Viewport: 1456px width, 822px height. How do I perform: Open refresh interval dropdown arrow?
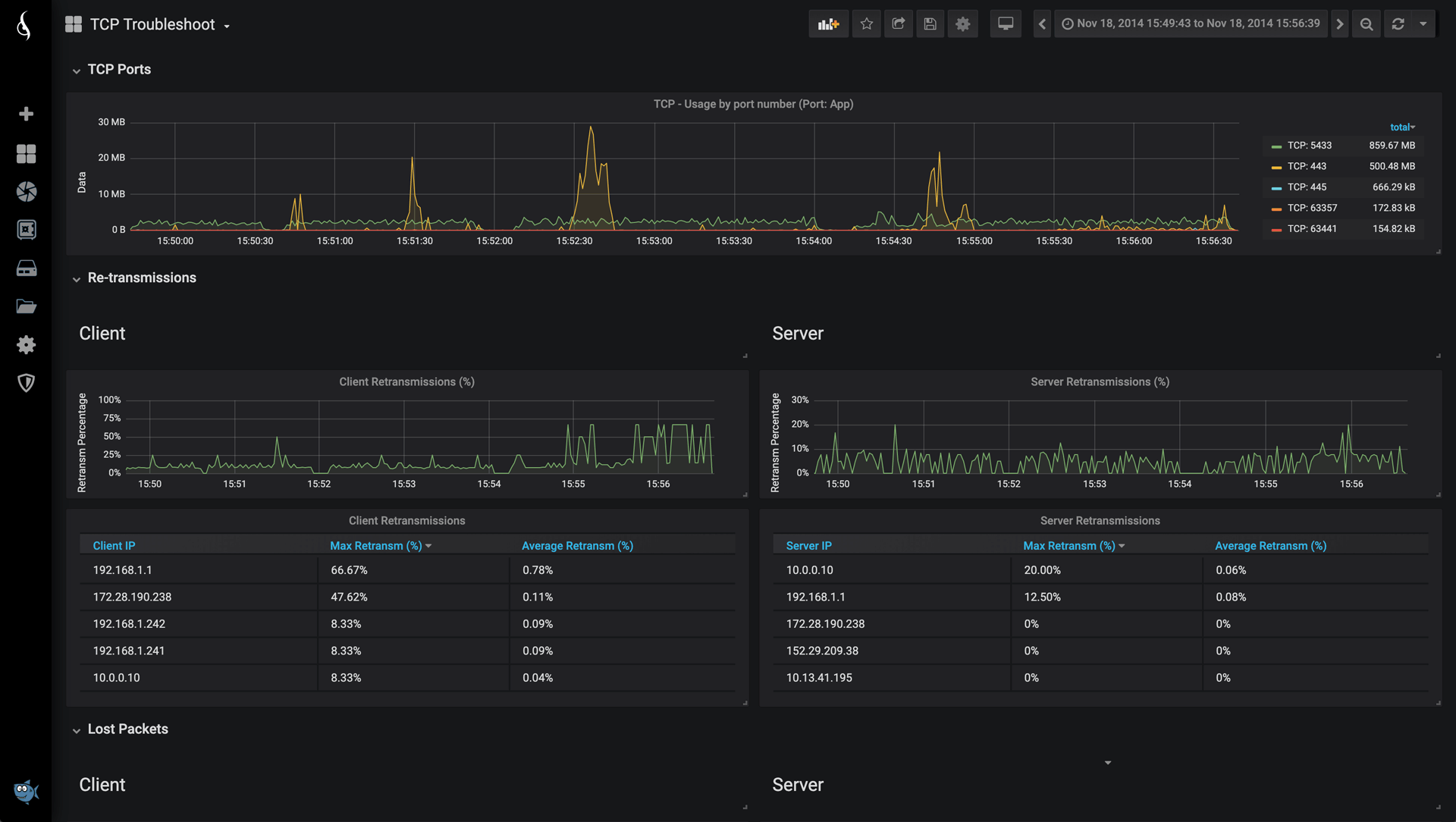click(1423, 24)
